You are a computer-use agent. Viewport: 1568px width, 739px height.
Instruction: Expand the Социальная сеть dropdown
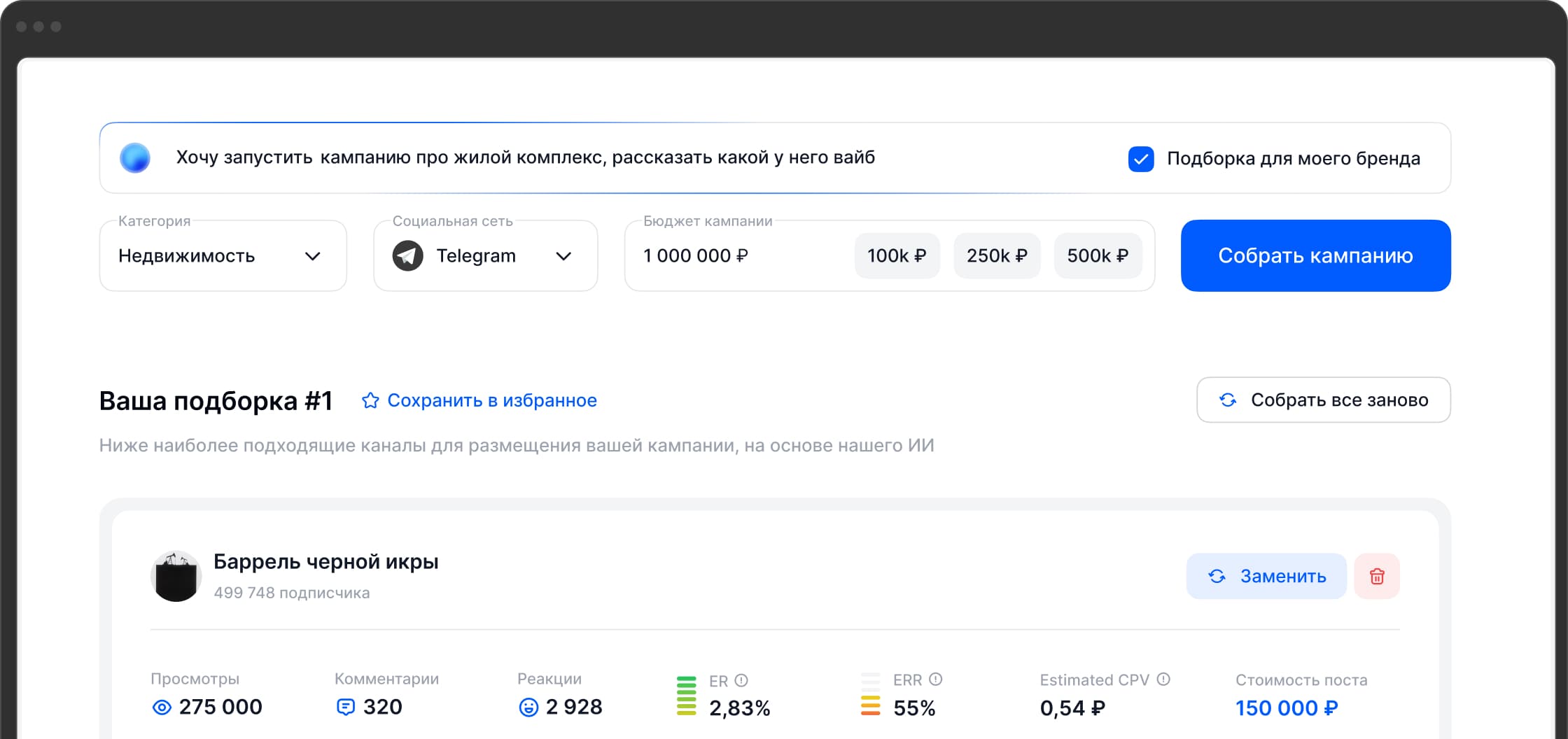(x=564, y=255)
